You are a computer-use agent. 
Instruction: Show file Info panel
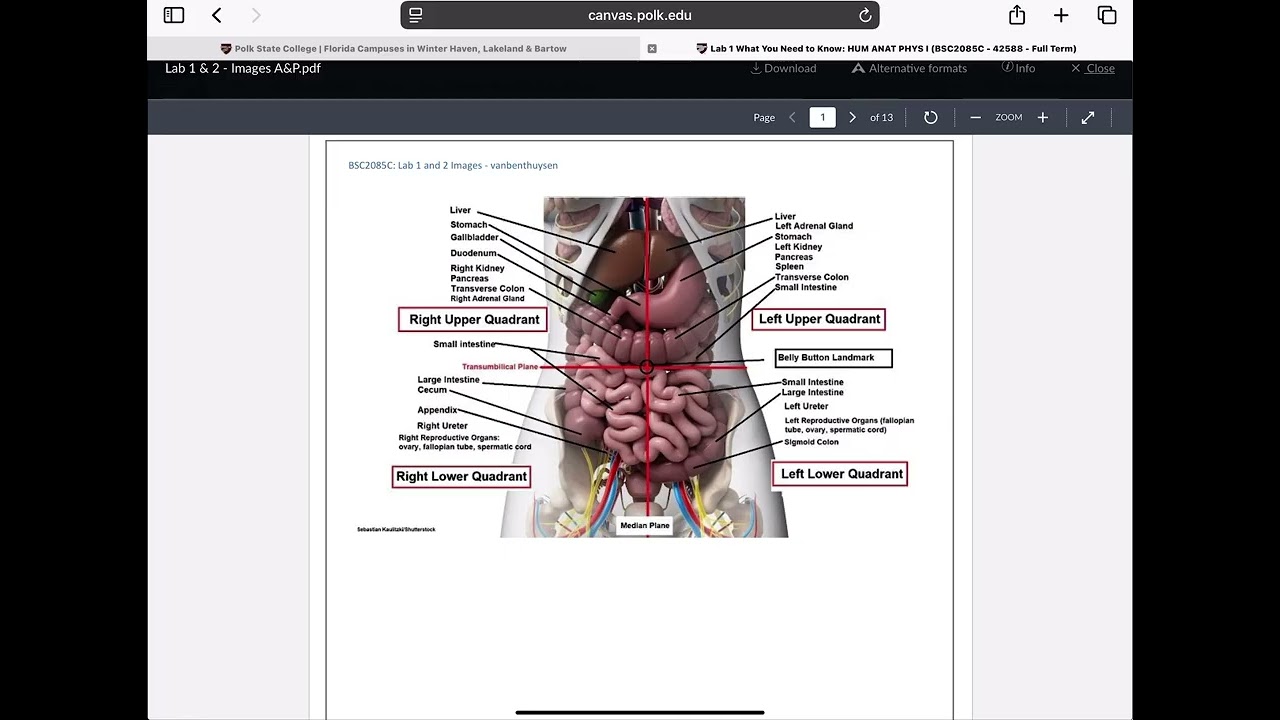coord(1018,68)
